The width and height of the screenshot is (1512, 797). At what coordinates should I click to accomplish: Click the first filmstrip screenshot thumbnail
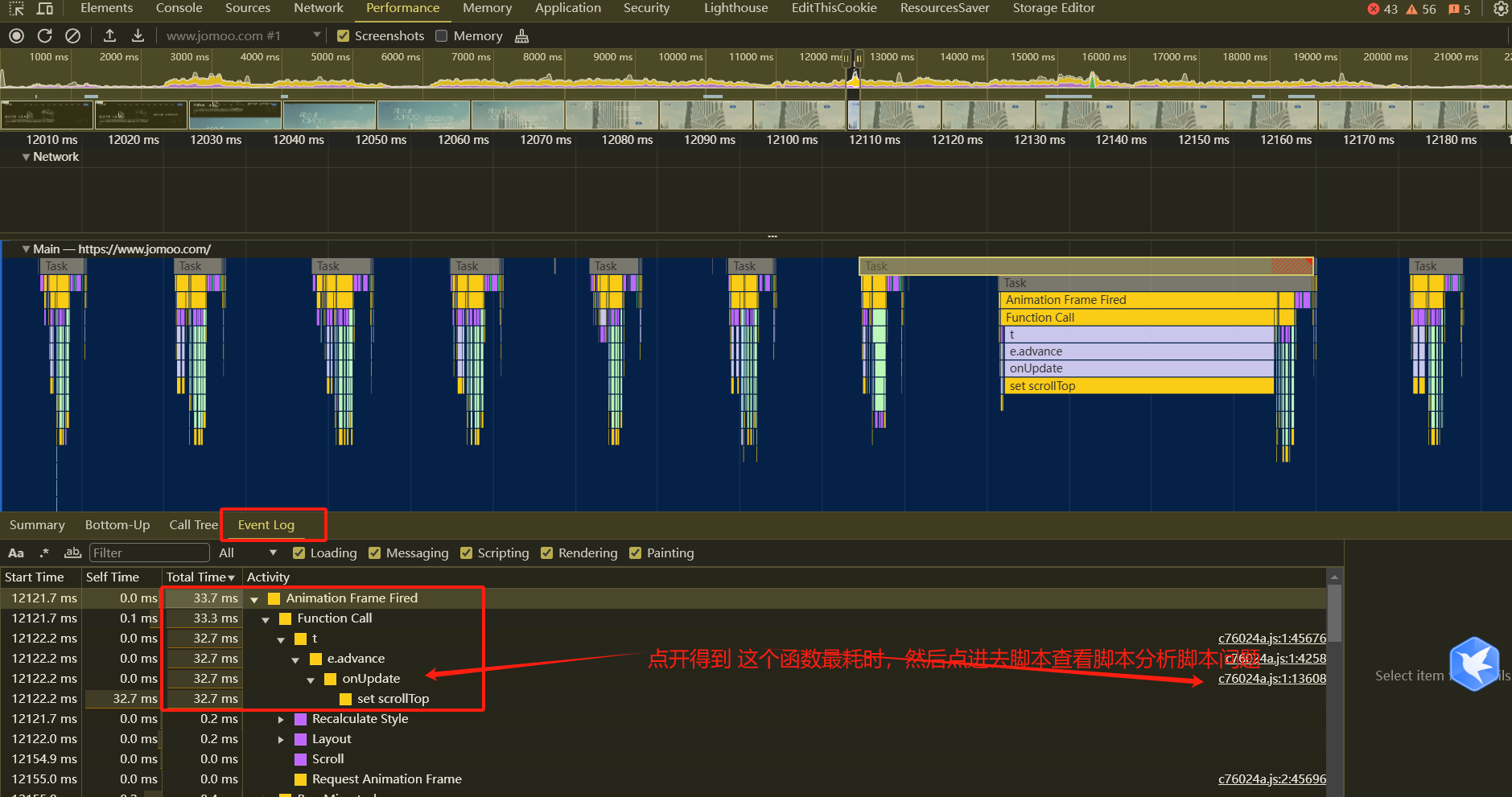pyautogui.click(x=47, y=115)
